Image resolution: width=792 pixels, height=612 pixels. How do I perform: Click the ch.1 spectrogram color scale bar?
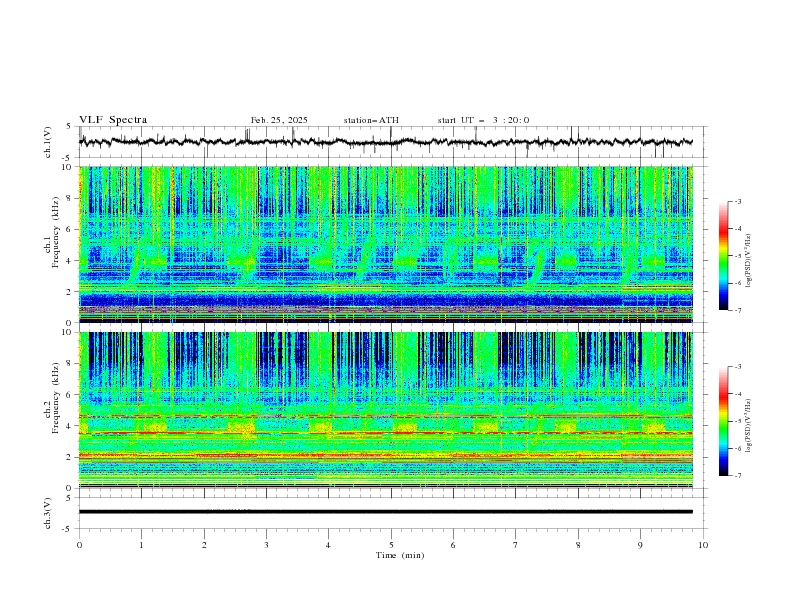tap(723, 256)
